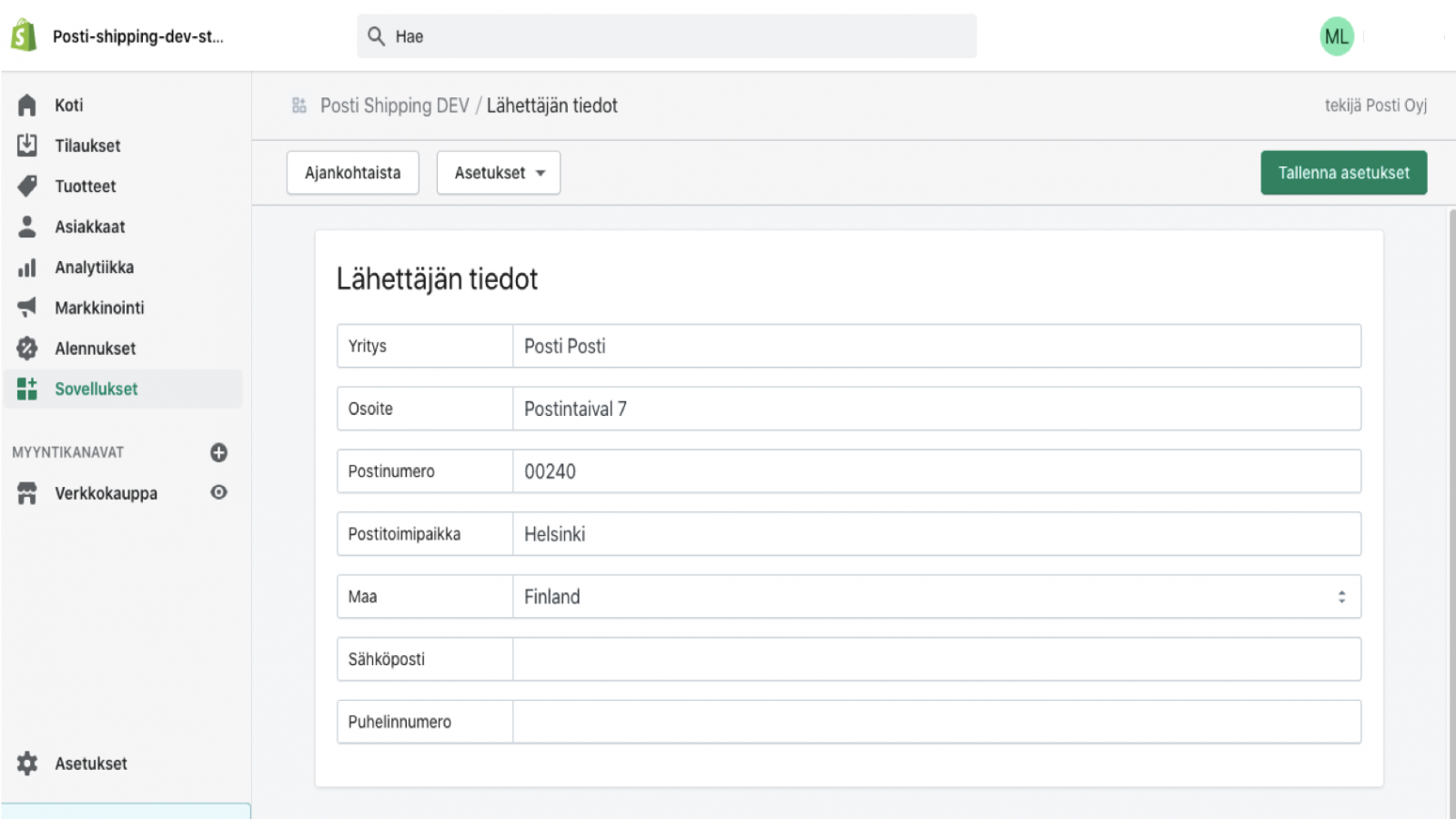
Task: Open Tilaukset in the sidebar
Action: pyautogui.click(x=87, y=146)
